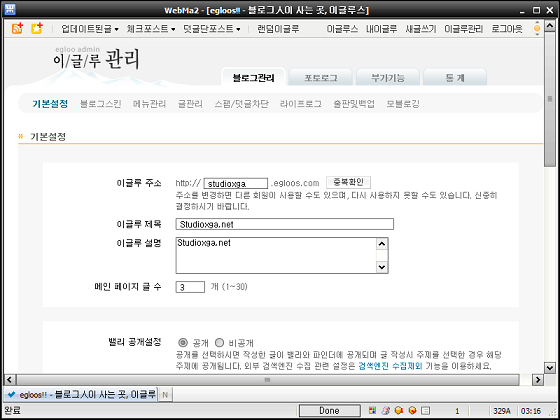Click the orange circle icon after 로그아웃

pyautogui.click(x=537, y=29)
